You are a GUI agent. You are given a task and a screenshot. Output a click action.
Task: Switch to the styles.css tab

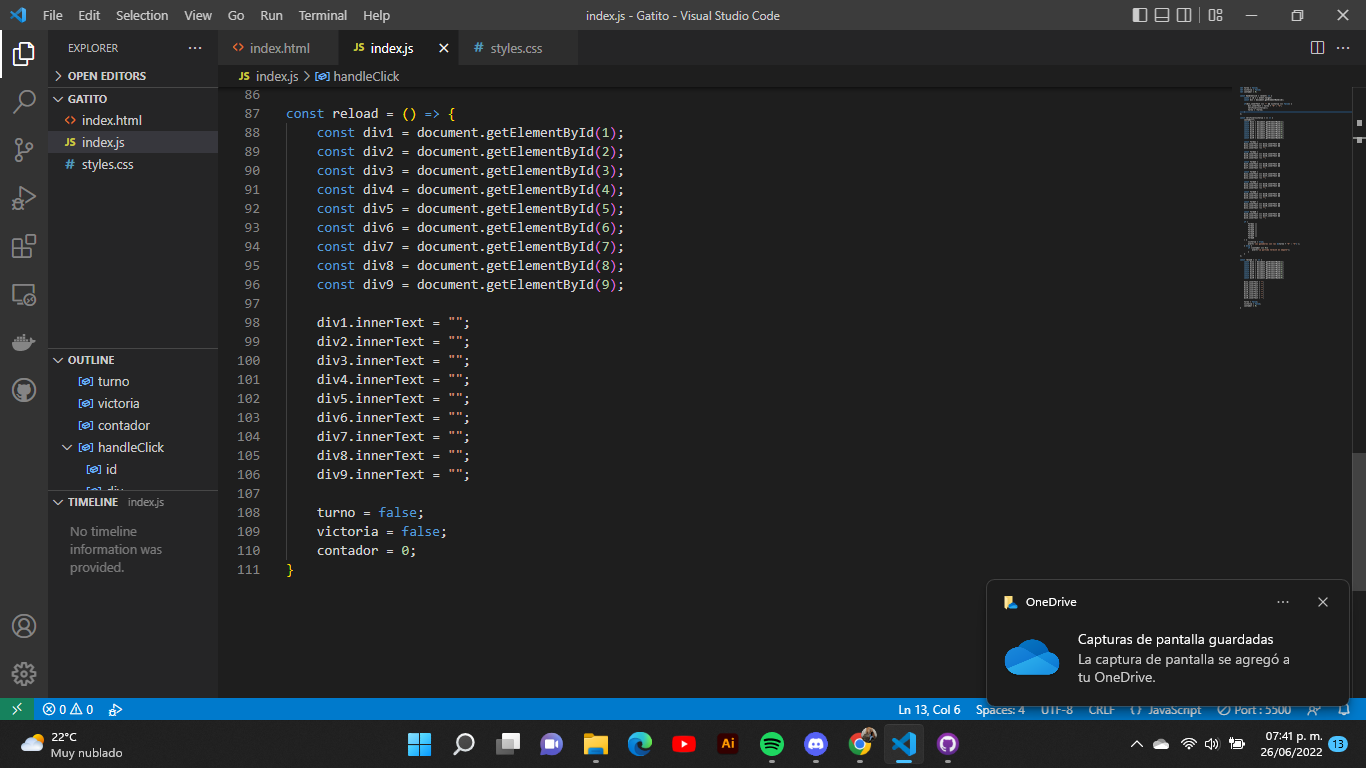(x=518, y=48)
